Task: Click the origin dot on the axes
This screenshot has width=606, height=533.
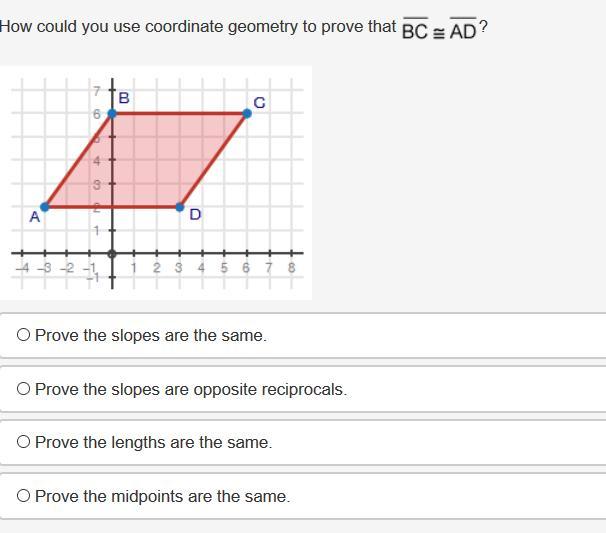Action: (112, 253)
